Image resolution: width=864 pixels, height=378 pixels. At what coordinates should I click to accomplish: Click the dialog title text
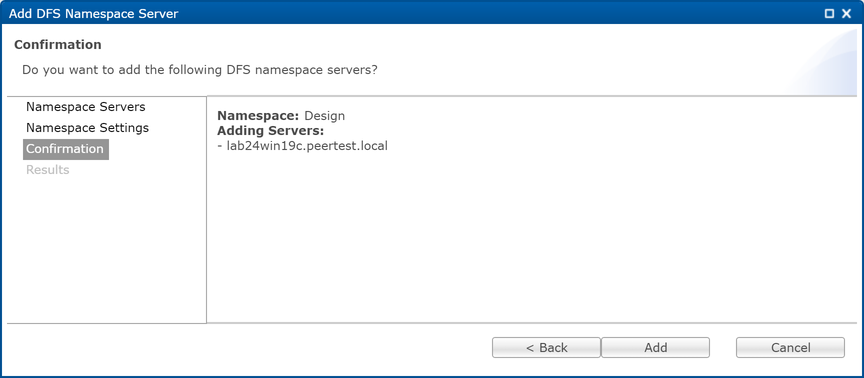94,14
